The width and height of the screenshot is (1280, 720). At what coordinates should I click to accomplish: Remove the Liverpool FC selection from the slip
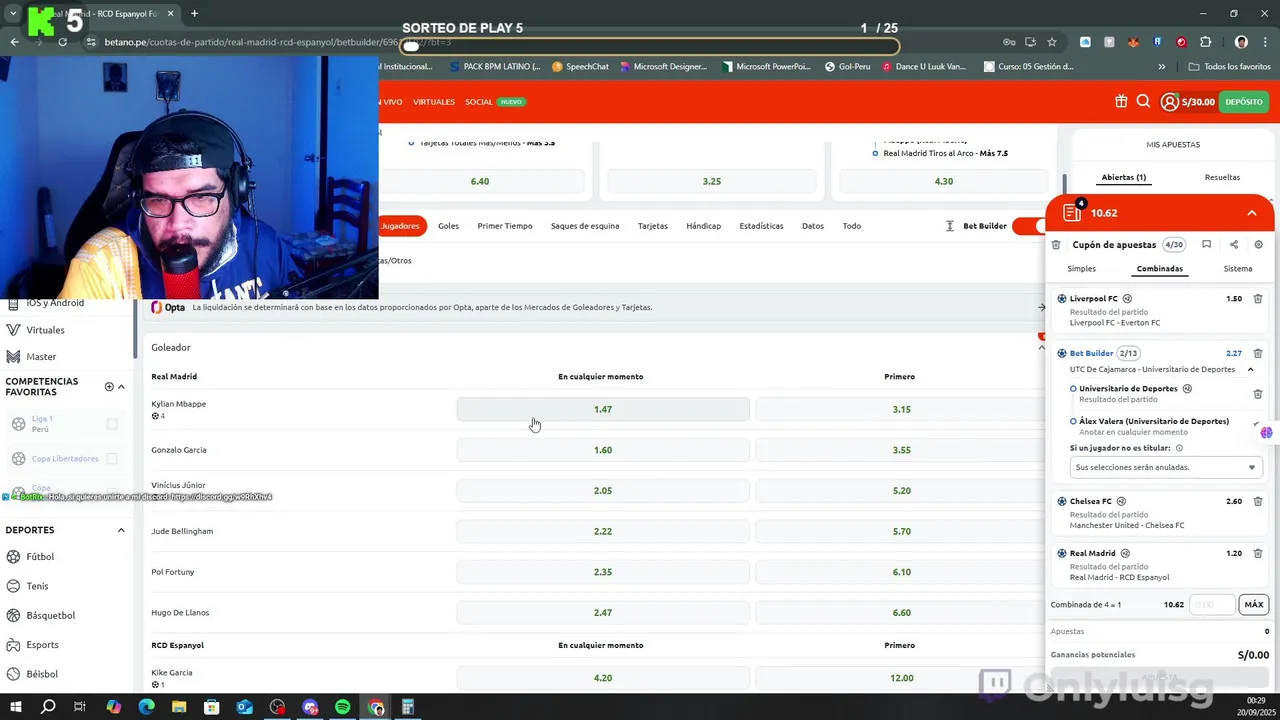point(1258,299)
